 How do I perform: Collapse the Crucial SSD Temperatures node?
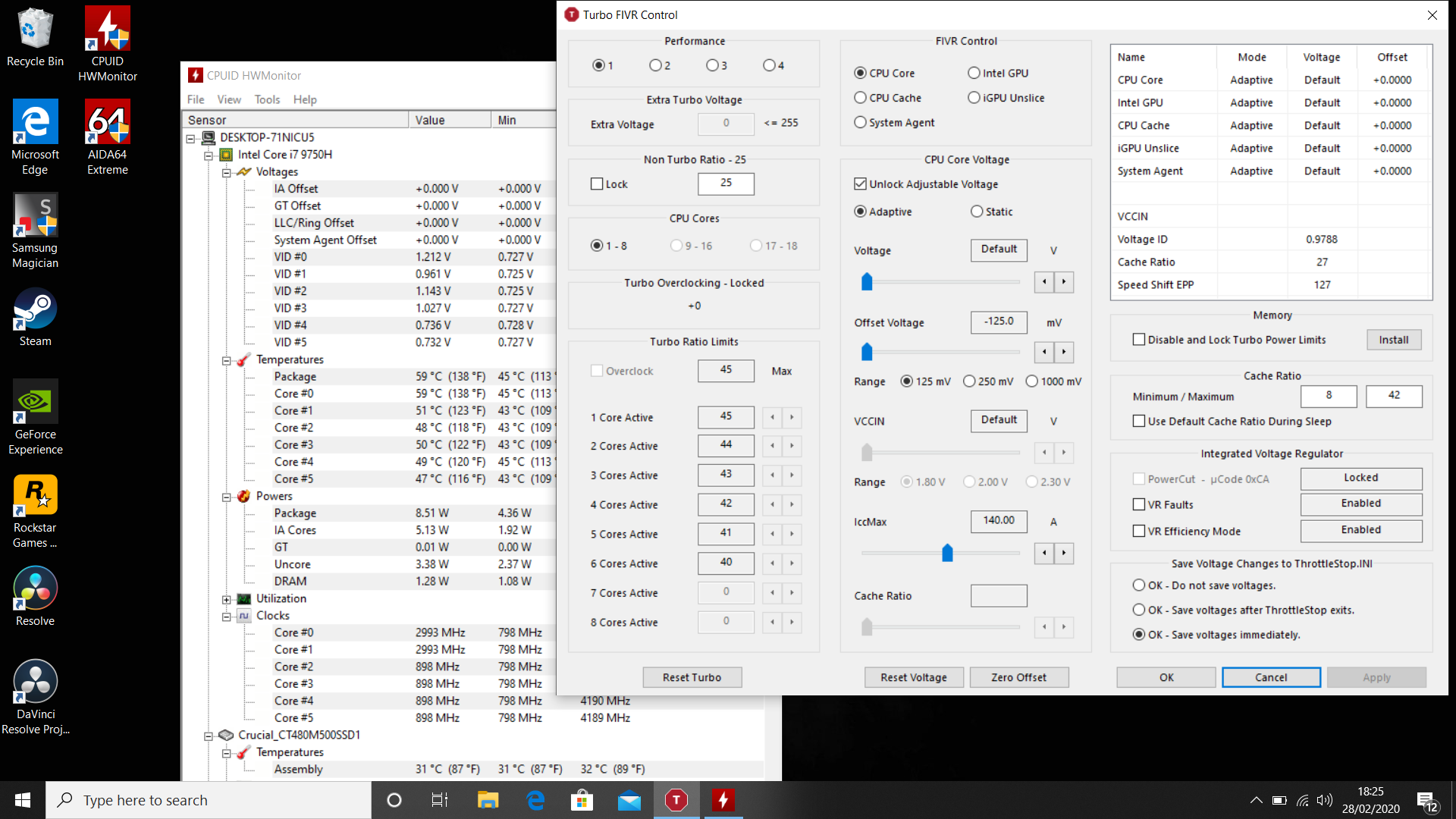coord(226,753)
